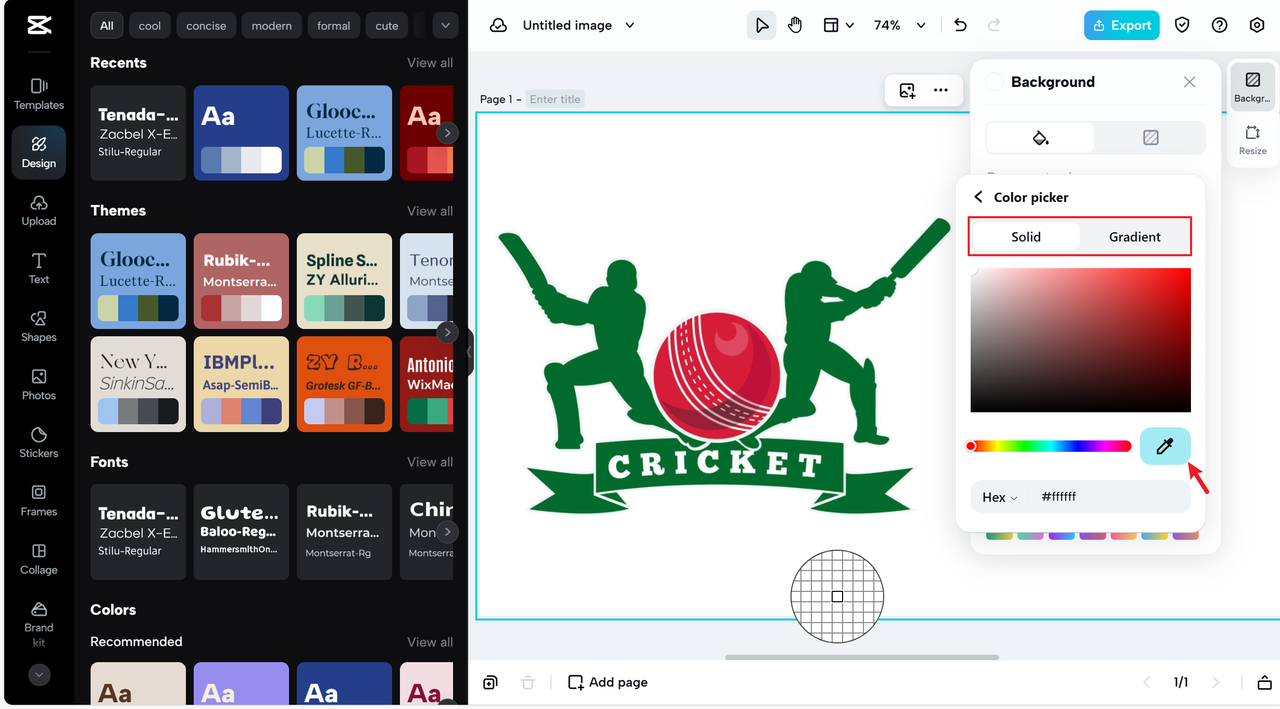Undo the last action
Viewport: 1280px width, 709px height.
click(961, 25)
